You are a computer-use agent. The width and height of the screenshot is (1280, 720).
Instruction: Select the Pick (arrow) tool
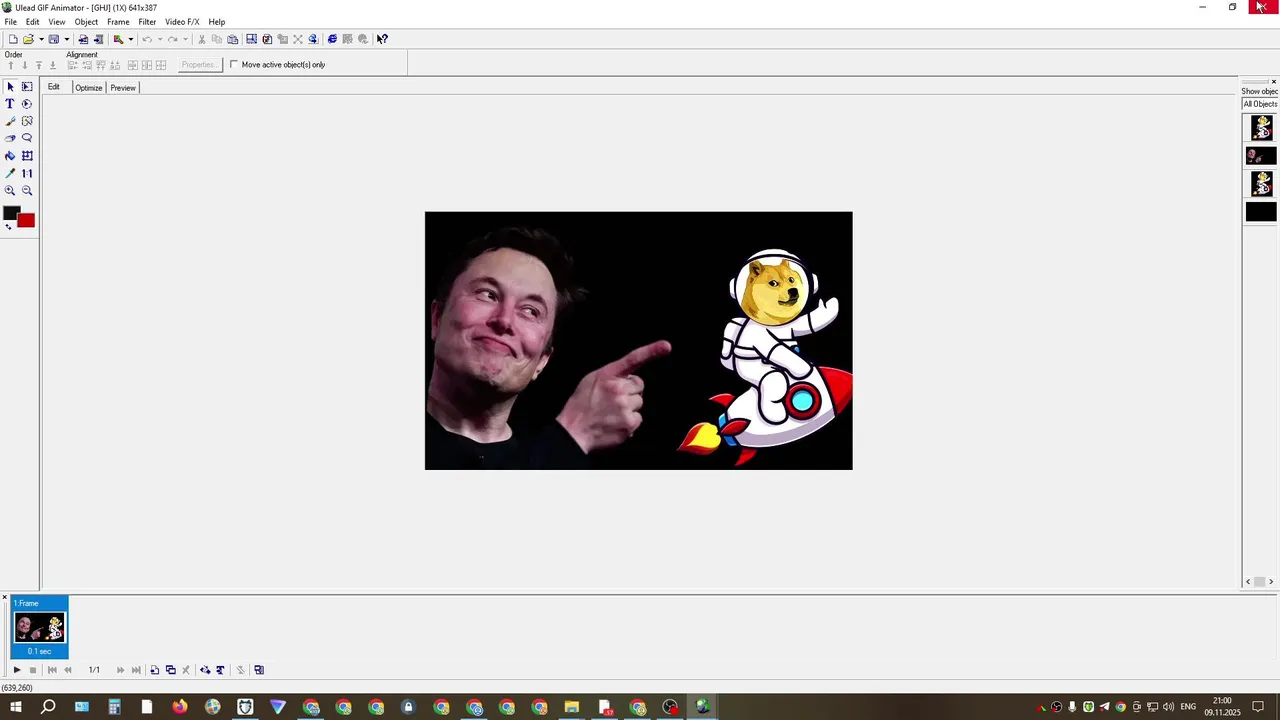coord(10,87)
